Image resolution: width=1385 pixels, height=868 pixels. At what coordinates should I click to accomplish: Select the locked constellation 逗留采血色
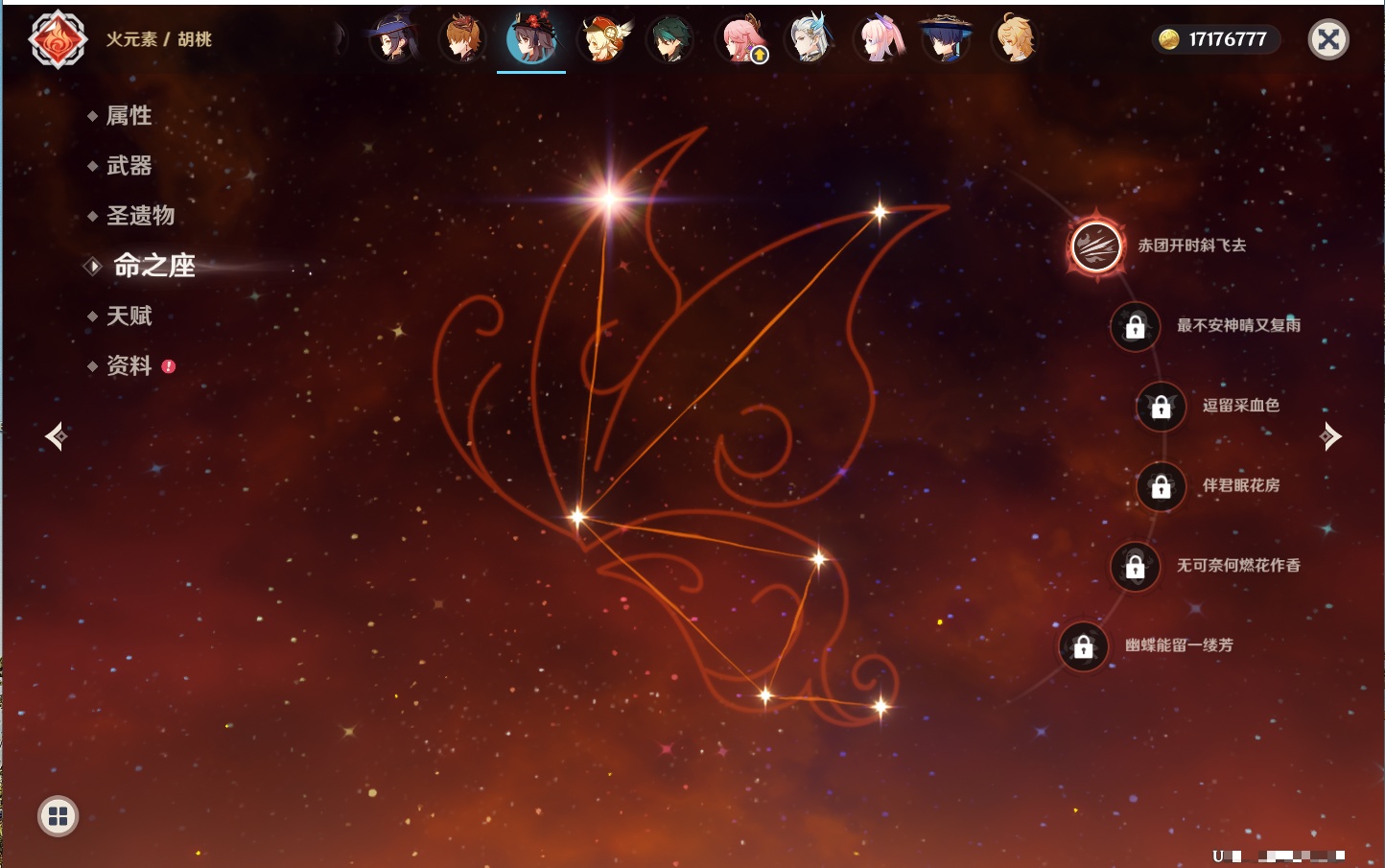1161,406
